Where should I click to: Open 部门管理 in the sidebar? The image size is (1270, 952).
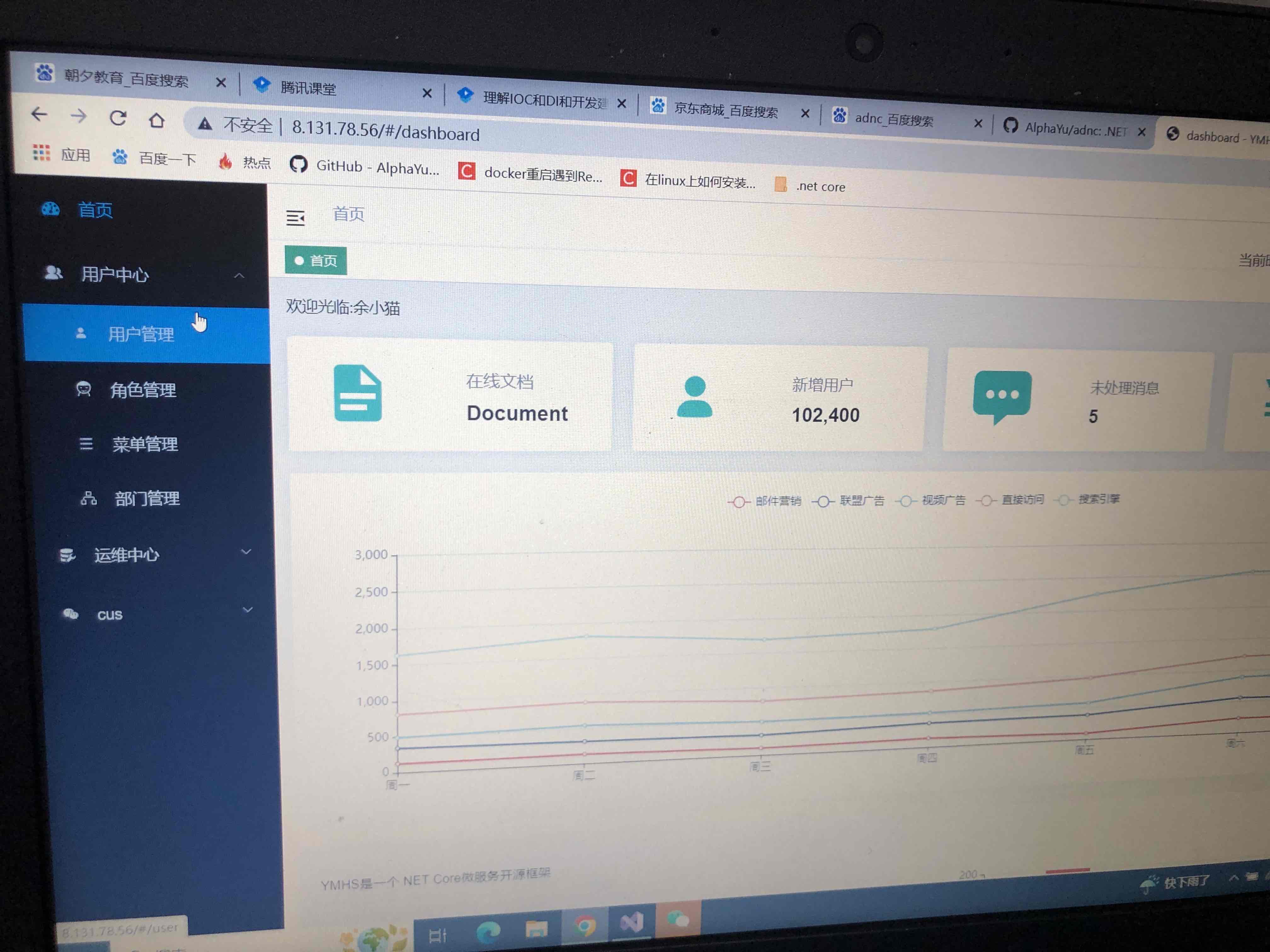[x=147, y=498]
